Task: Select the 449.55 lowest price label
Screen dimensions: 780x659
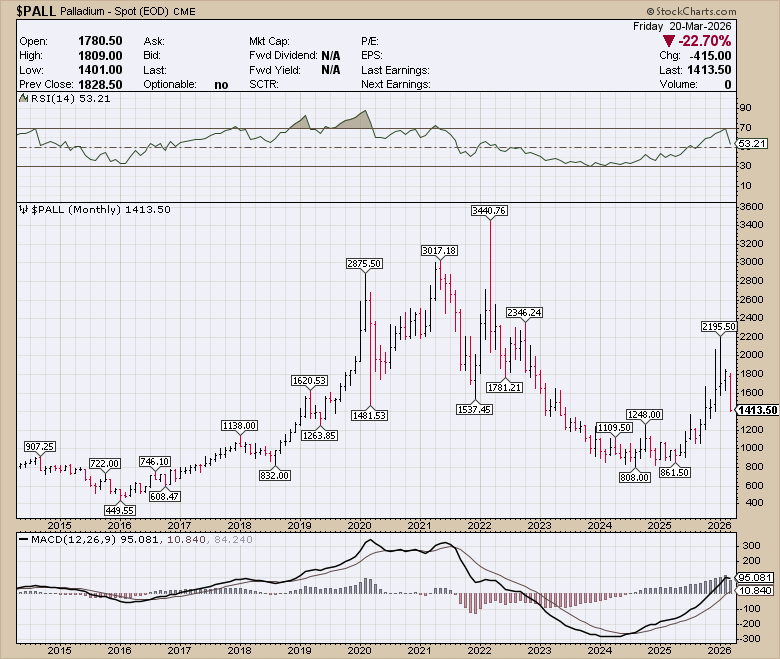Action: 119,510
